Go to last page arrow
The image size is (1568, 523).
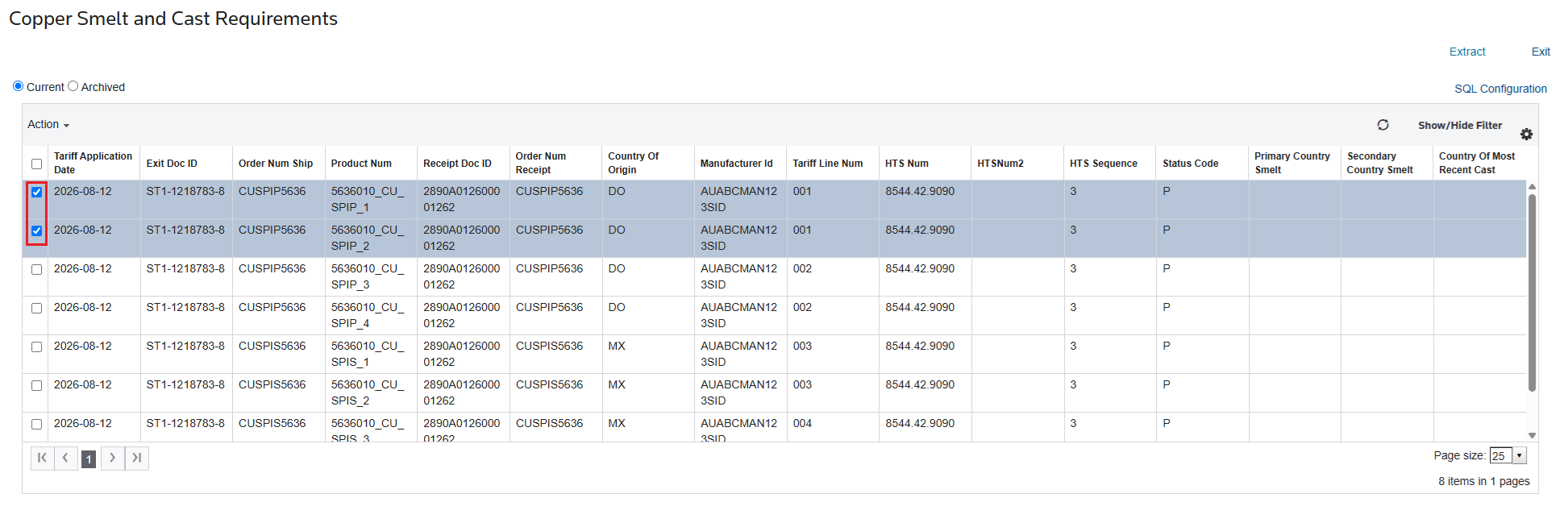pyautogui.click(x=136, y=458)
